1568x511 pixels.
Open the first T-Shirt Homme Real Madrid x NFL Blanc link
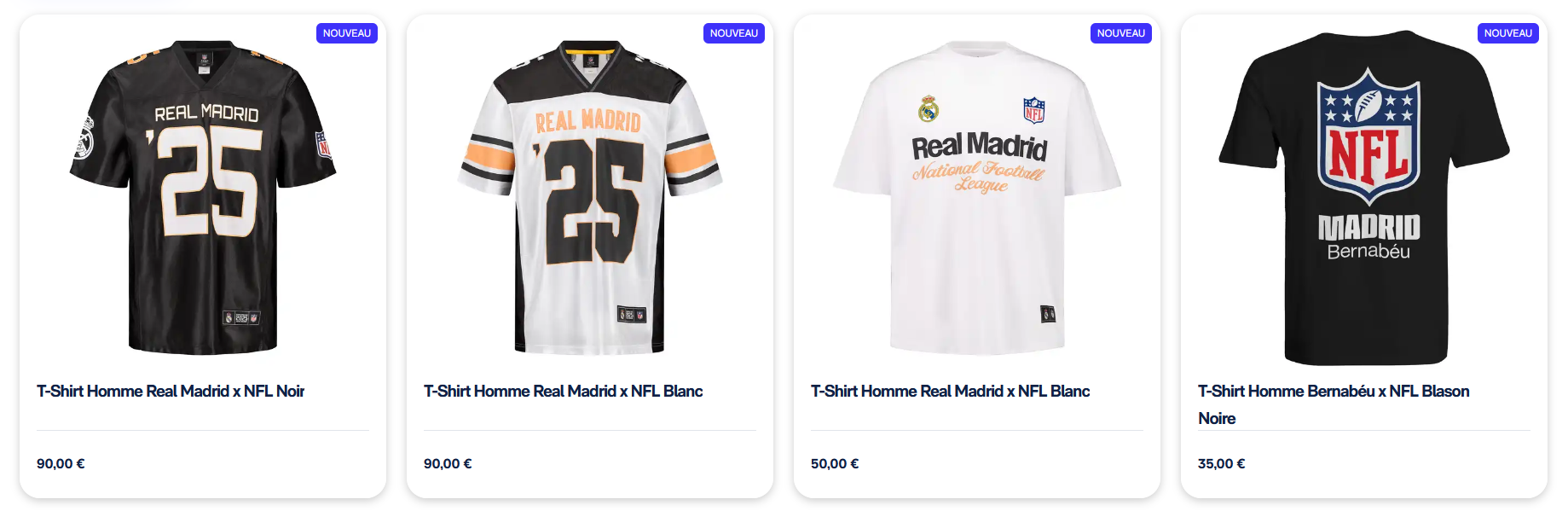point(563,391)
